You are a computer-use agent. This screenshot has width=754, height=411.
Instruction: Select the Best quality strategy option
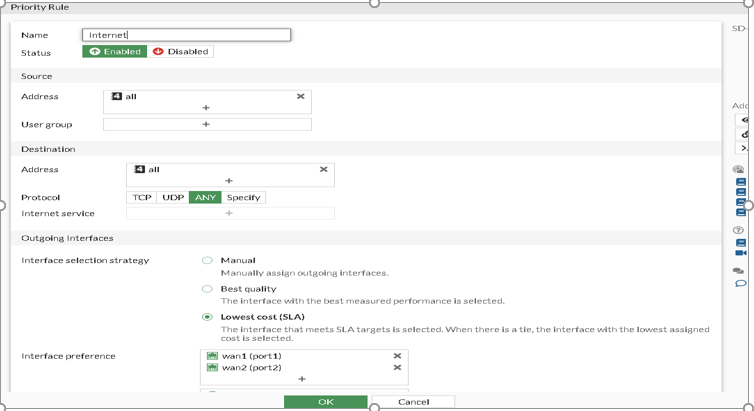click(208, 289)
